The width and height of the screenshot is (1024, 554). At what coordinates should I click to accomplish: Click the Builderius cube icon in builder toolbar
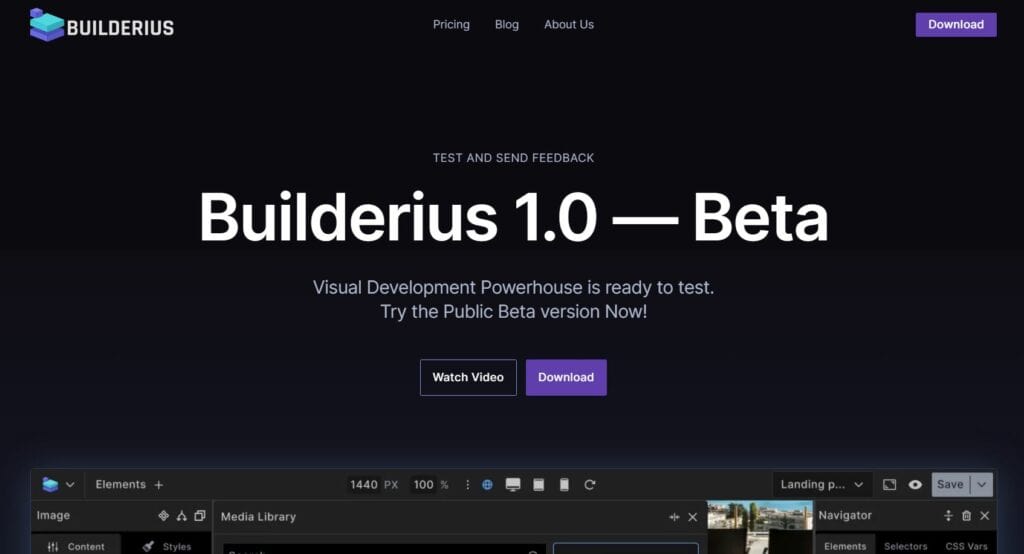50,484
